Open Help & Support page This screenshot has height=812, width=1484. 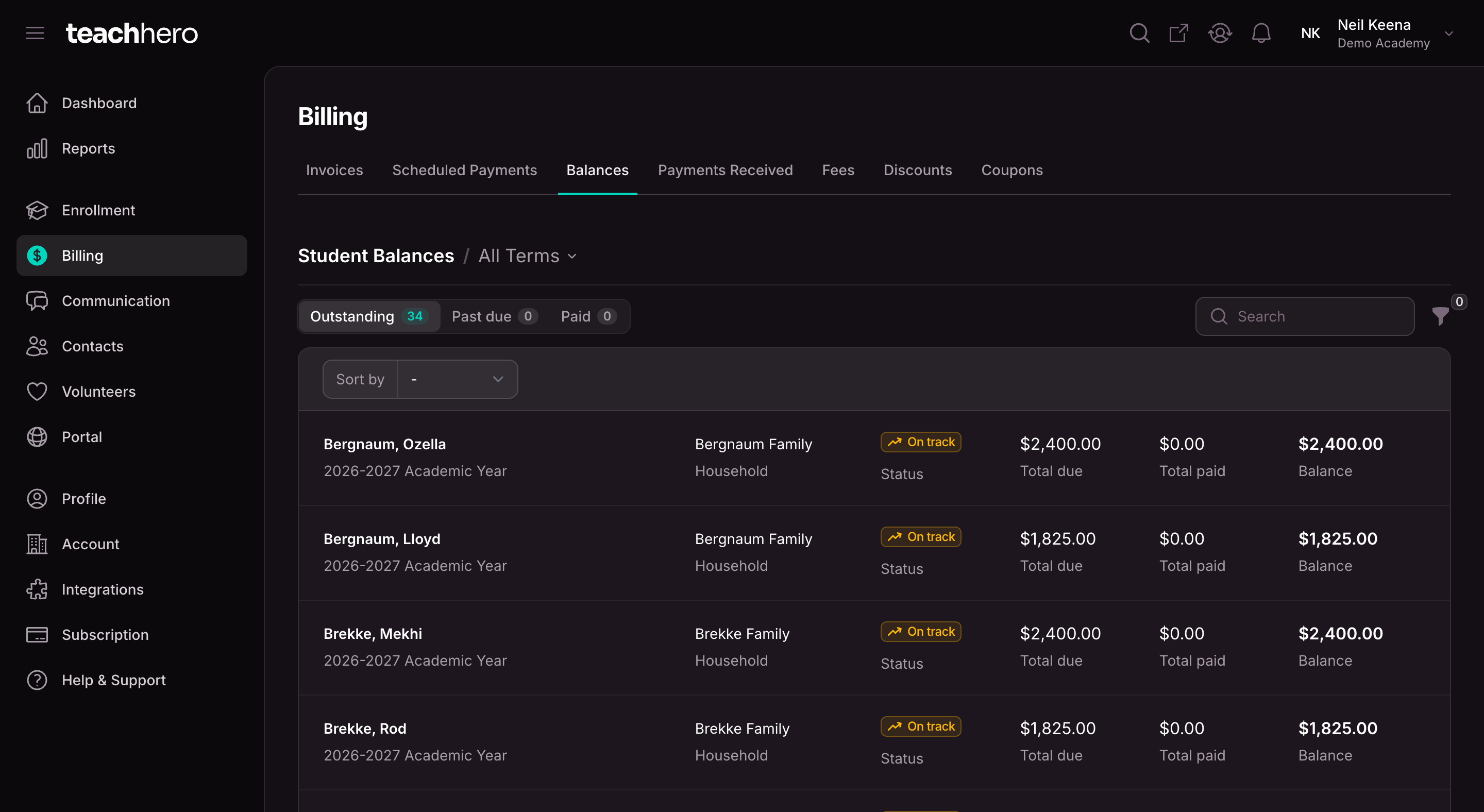point(132,680)
